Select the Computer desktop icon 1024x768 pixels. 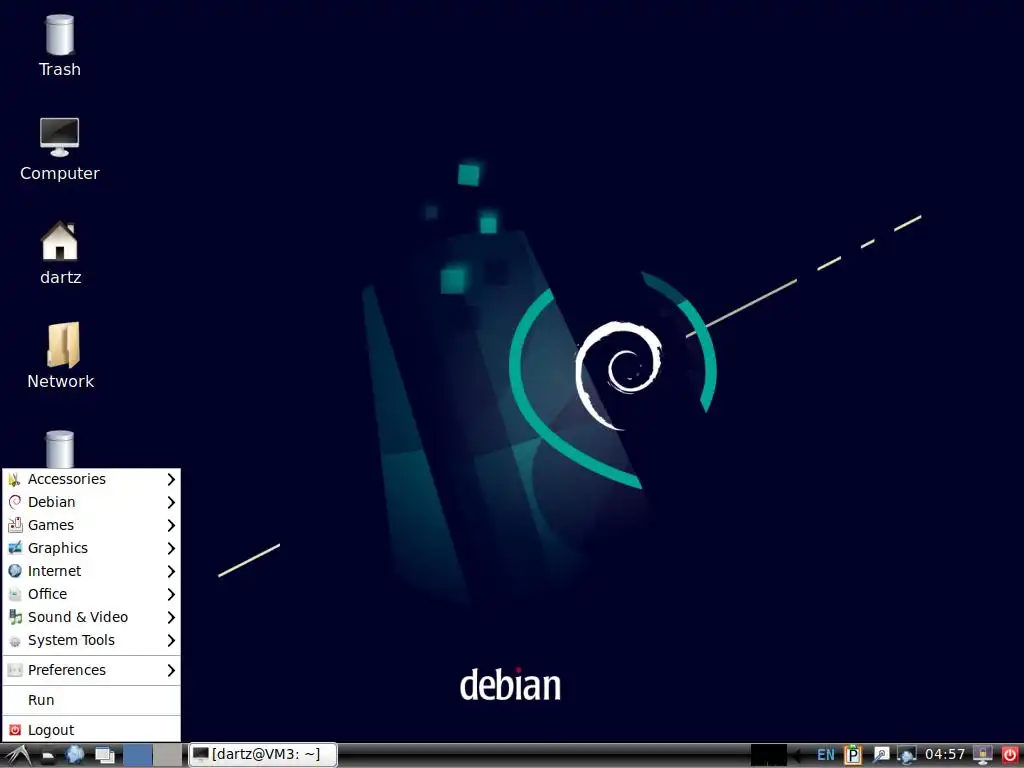[x=59, y=150]
